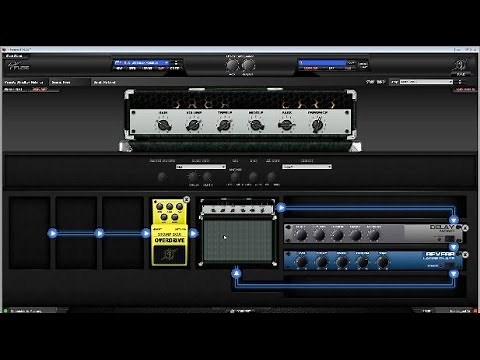Remove the Delay rack effect with its X
480x360 pixels.
tap(465, 228)
